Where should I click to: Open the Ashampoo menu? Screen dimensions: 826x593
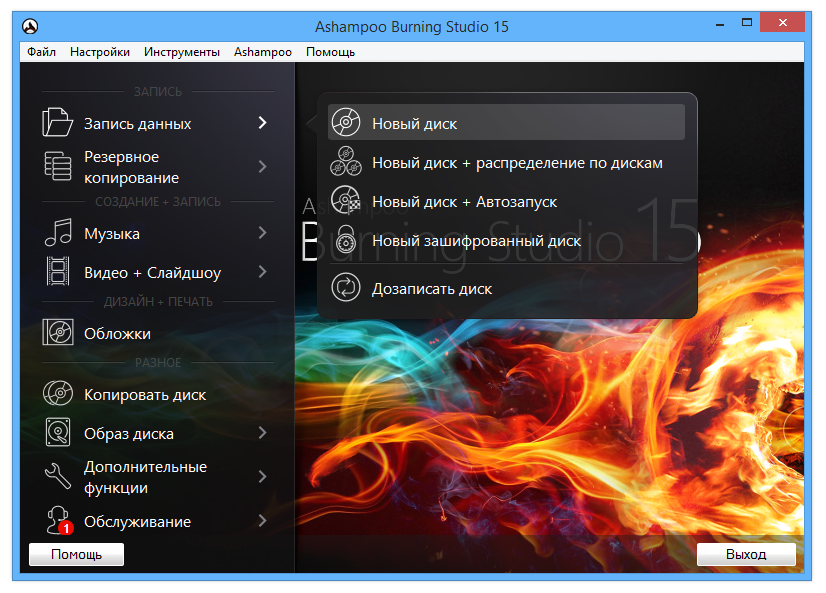(x=263, y=52)
